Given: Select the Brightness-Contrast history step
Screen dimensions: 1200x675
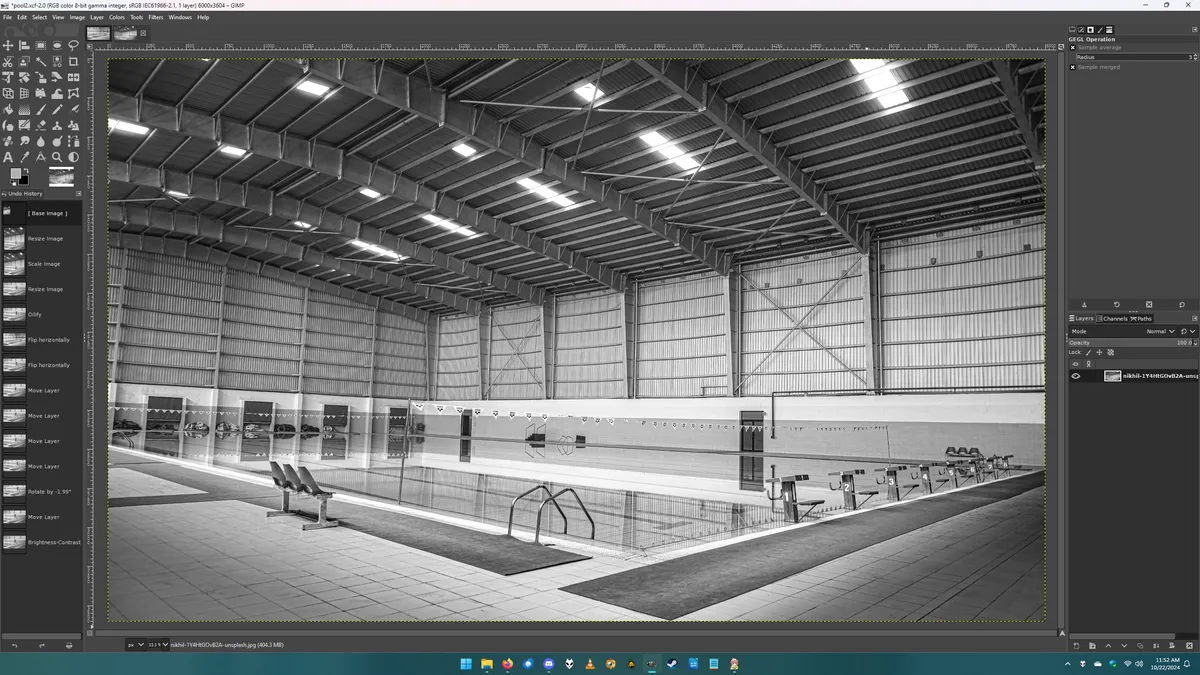Looking at the screenshot, I should (x=42, y=543).
